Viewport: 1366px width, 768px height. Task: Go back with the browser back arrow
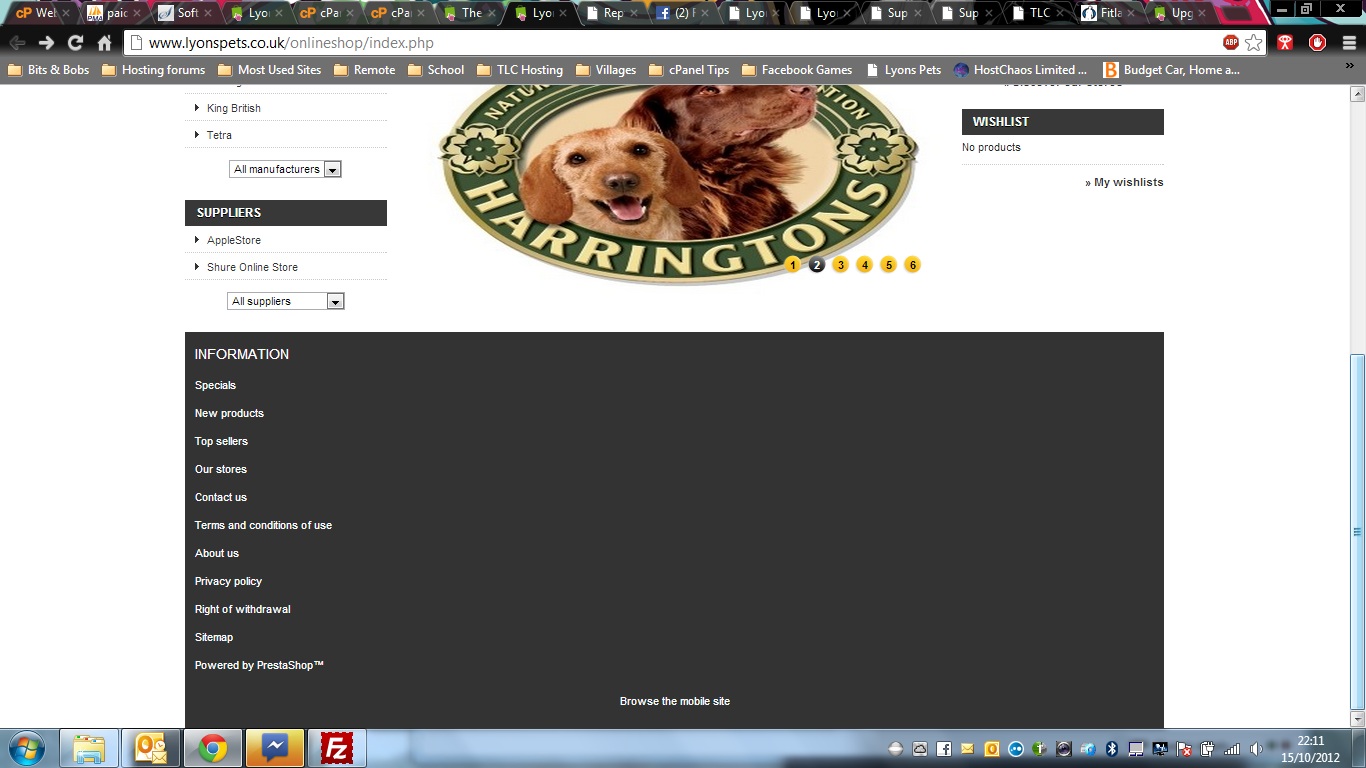(x=17, y=43)
